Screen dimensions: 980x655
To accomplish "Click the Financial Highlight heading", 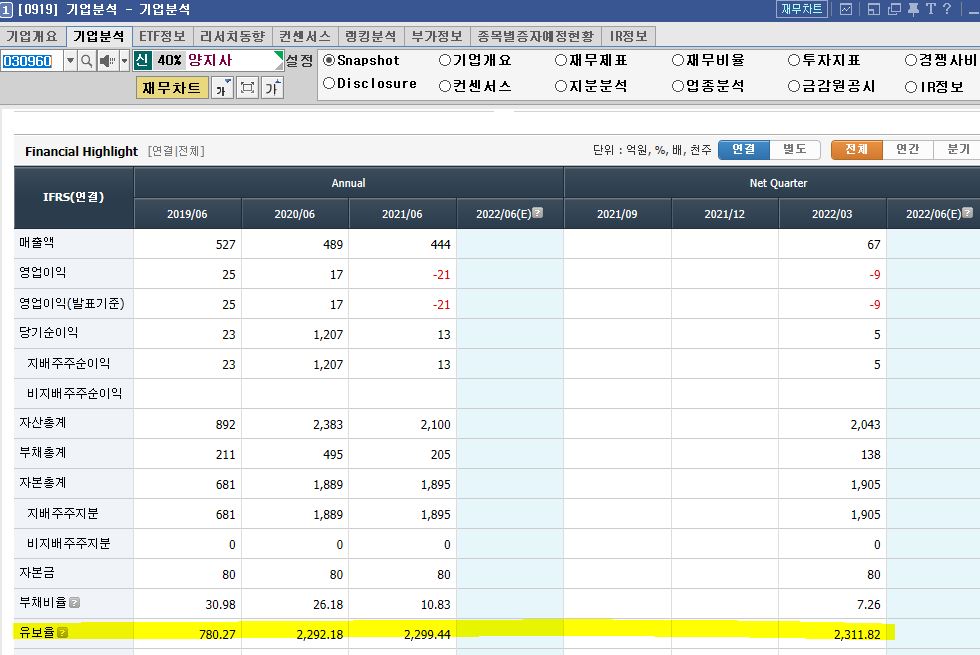I will (81, 151).
